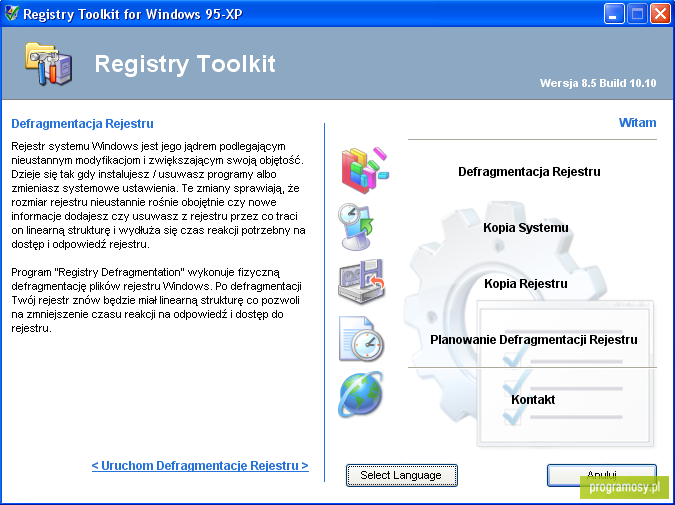Minimize the Registry Toolkit window

614,14
